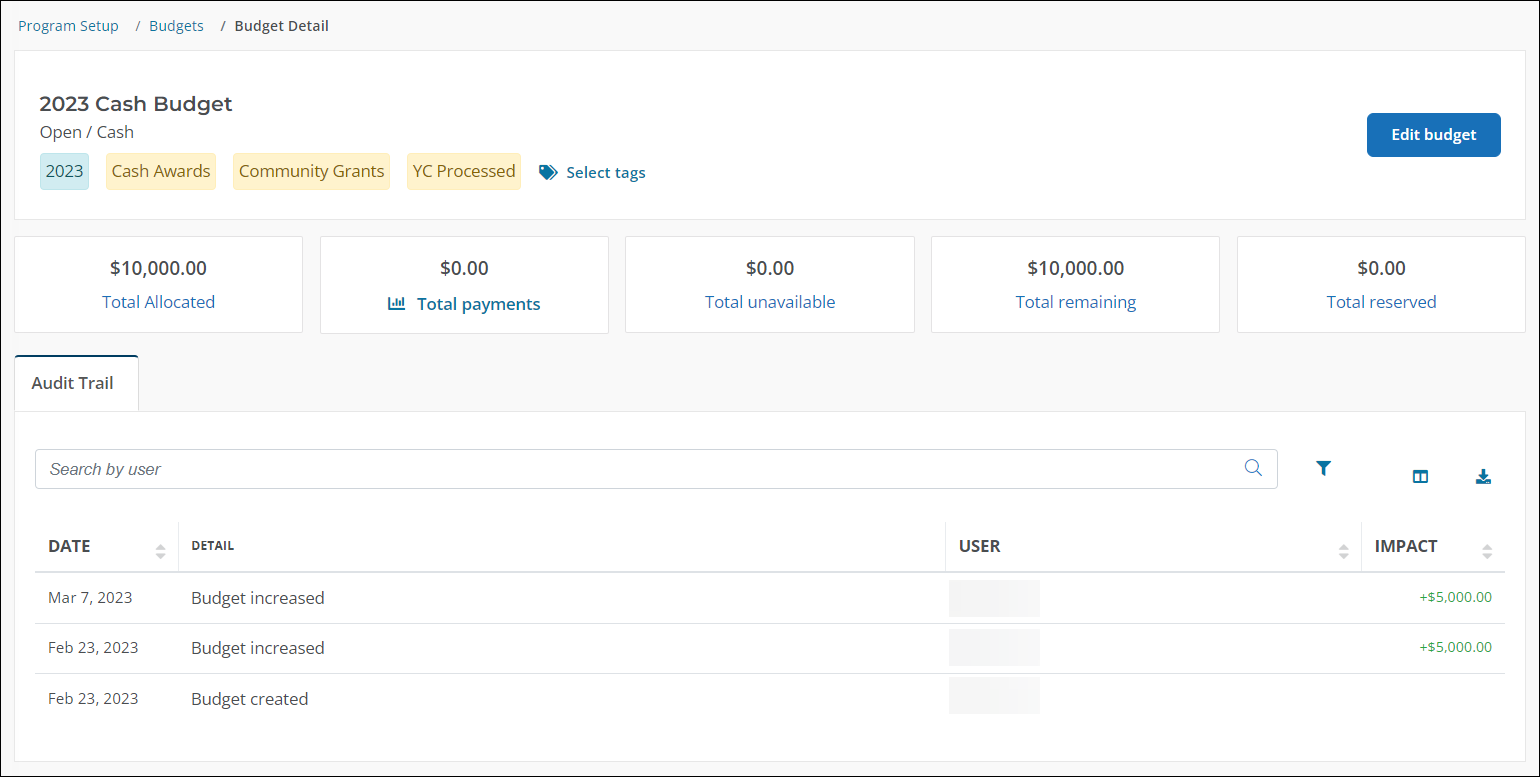Open the Audit Trail tab
Image resolution: width=1540 pixels, height=777 pixels.
point(73,383)
